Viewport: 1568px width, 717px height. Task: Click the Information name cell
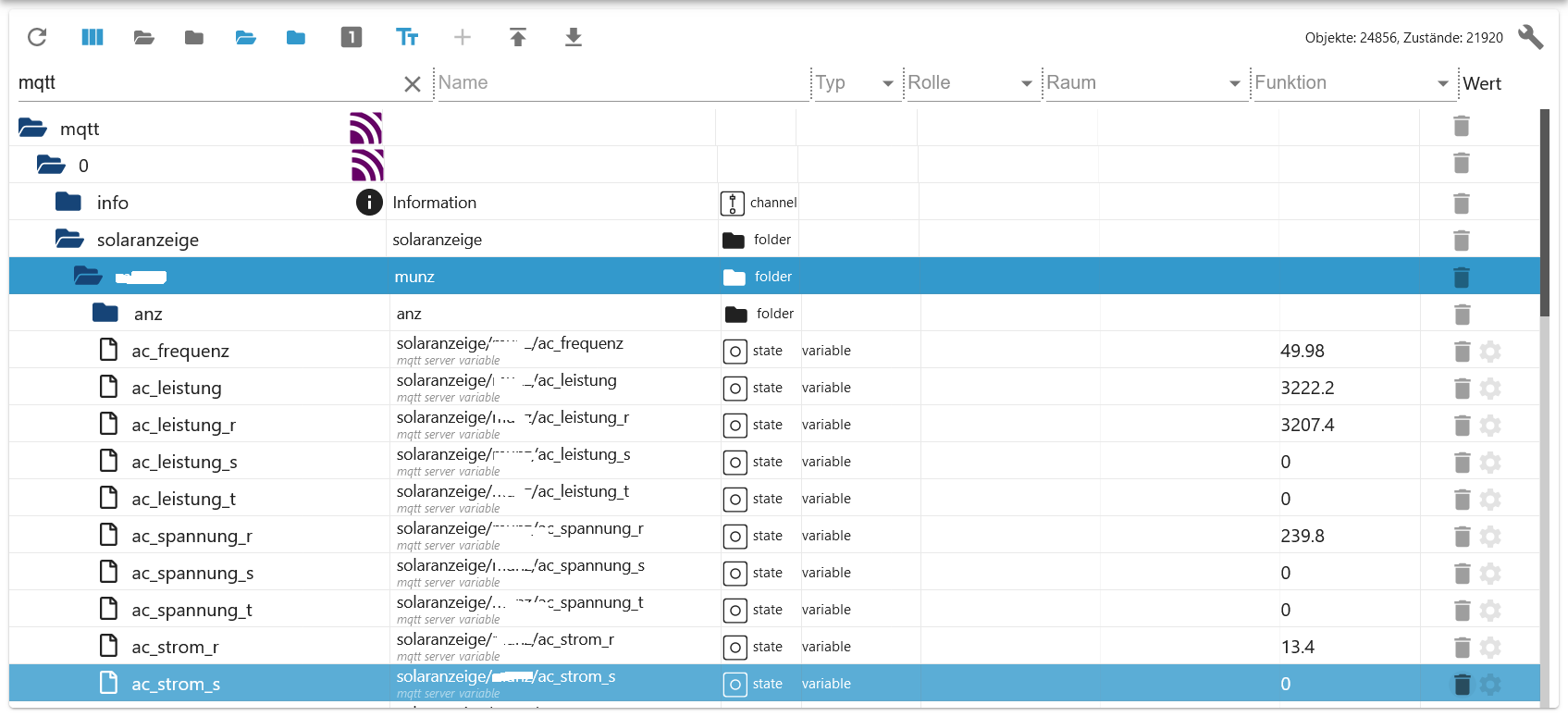pos(435,202)
